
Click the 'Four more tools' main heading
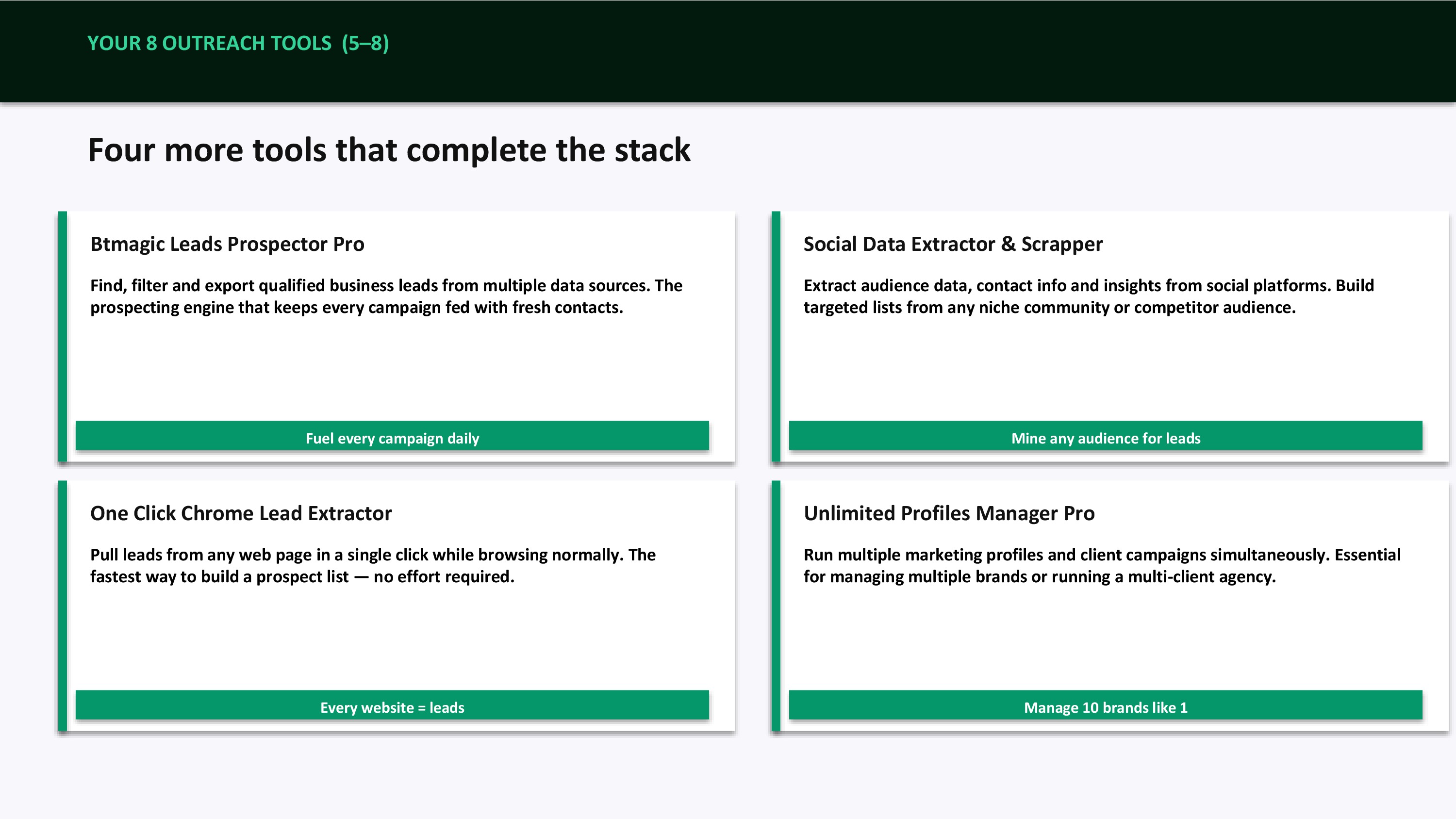pyautogui.click(x=389, y=150)
